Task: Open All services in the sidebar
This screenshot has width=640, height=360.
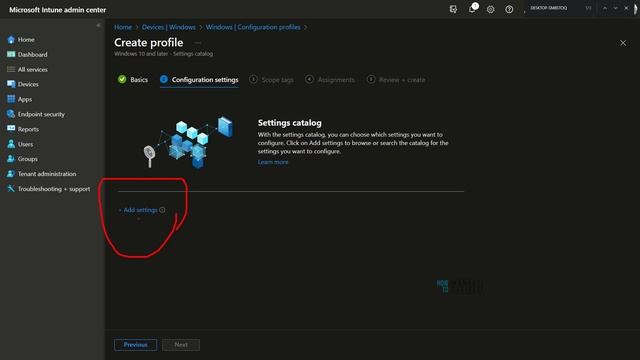Action: [33, 69]
